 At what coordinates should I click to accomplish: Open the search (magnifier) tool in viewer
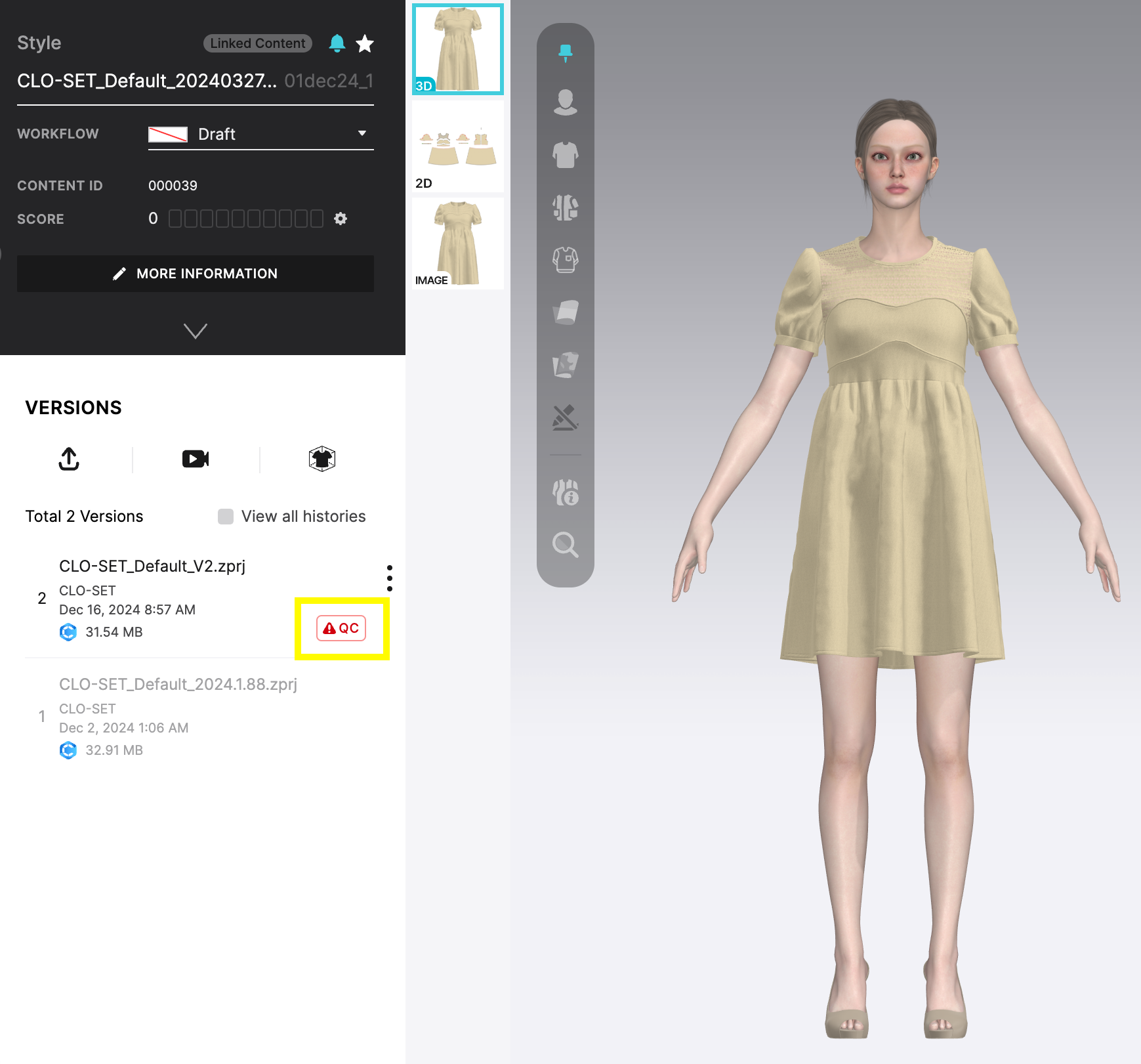(566, 545)
